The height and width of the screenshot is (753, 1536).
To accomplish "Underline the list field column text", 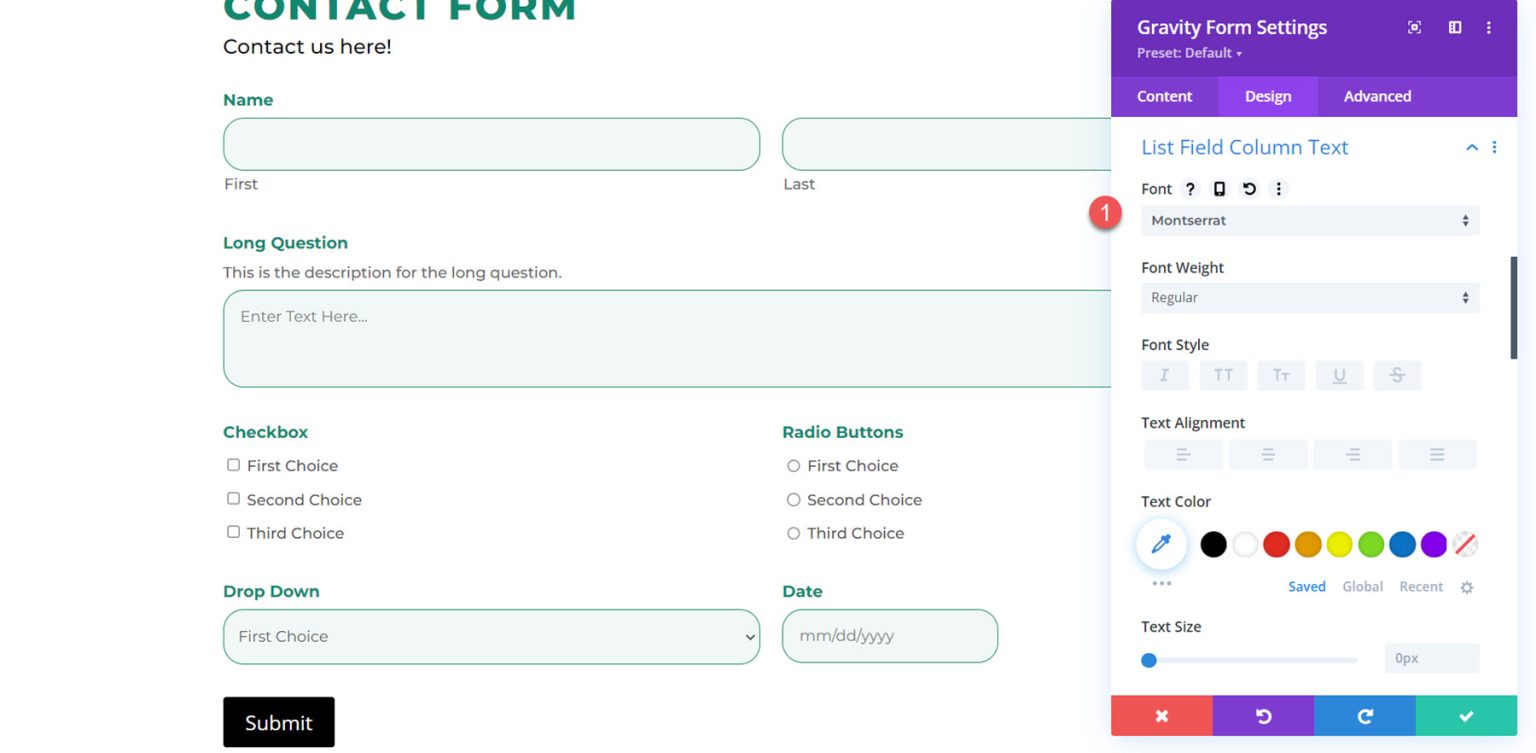I will coord(1339,375).
